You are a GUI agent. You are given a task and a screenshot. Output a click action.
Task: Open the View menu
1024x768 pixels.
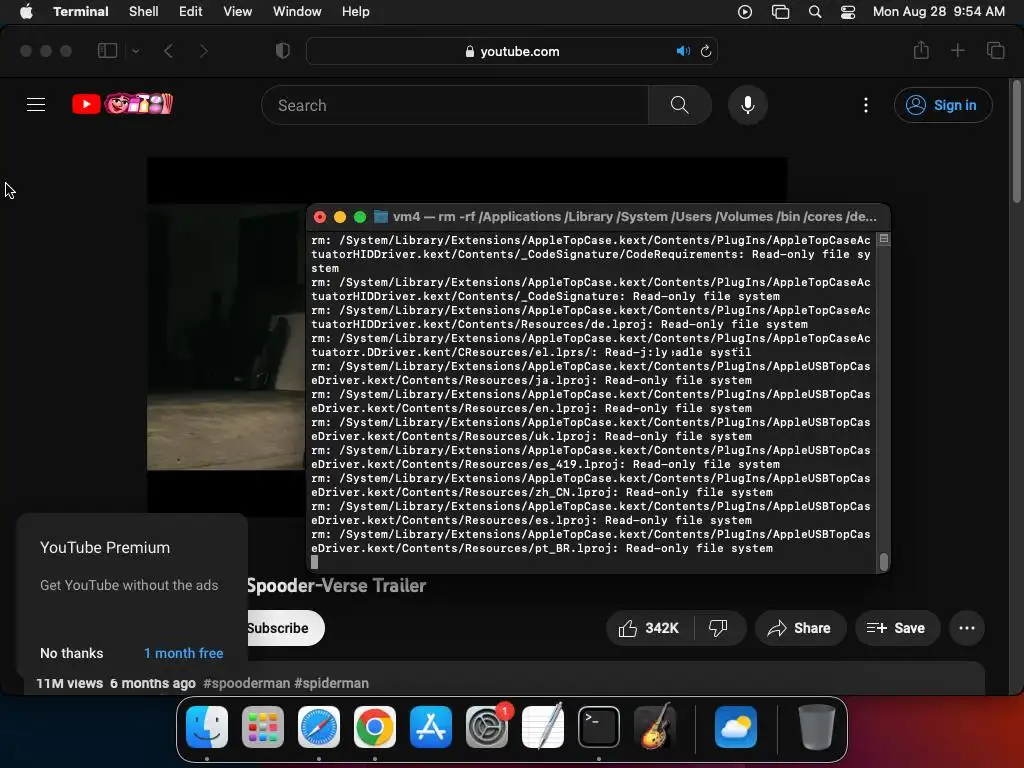pos(238,12)
